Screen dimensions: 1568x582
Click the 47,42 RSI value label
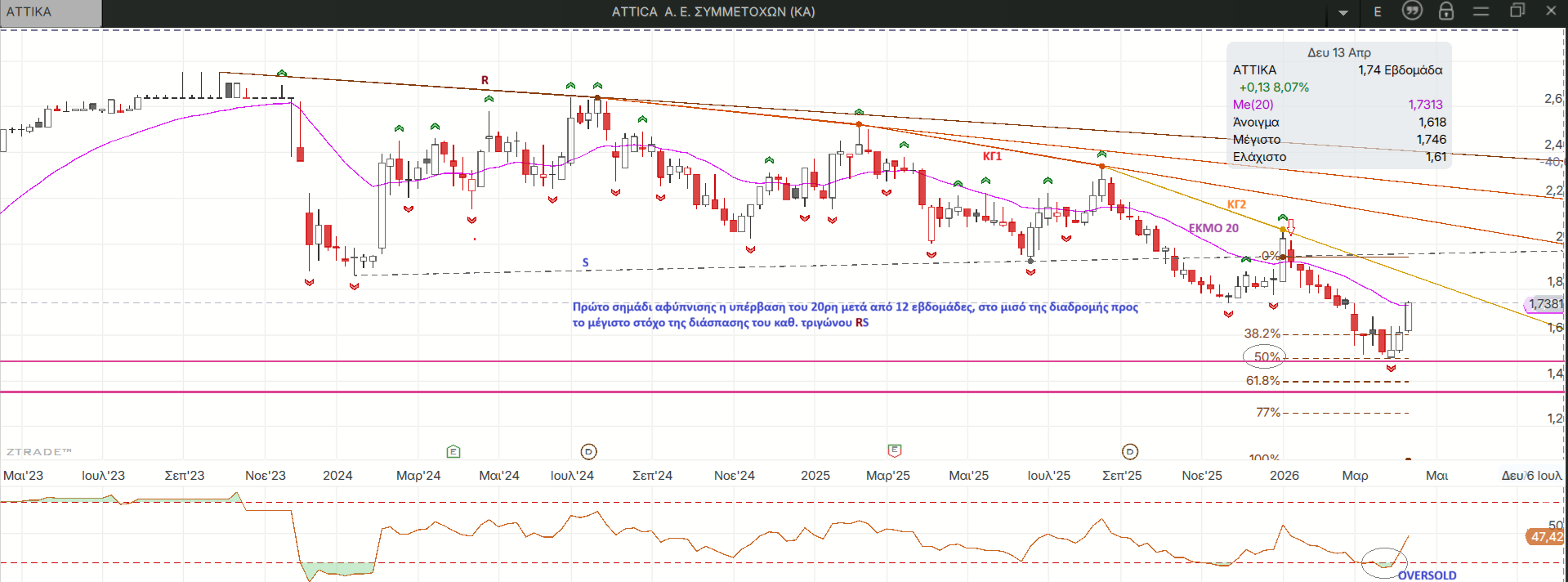pos(1545,537)
